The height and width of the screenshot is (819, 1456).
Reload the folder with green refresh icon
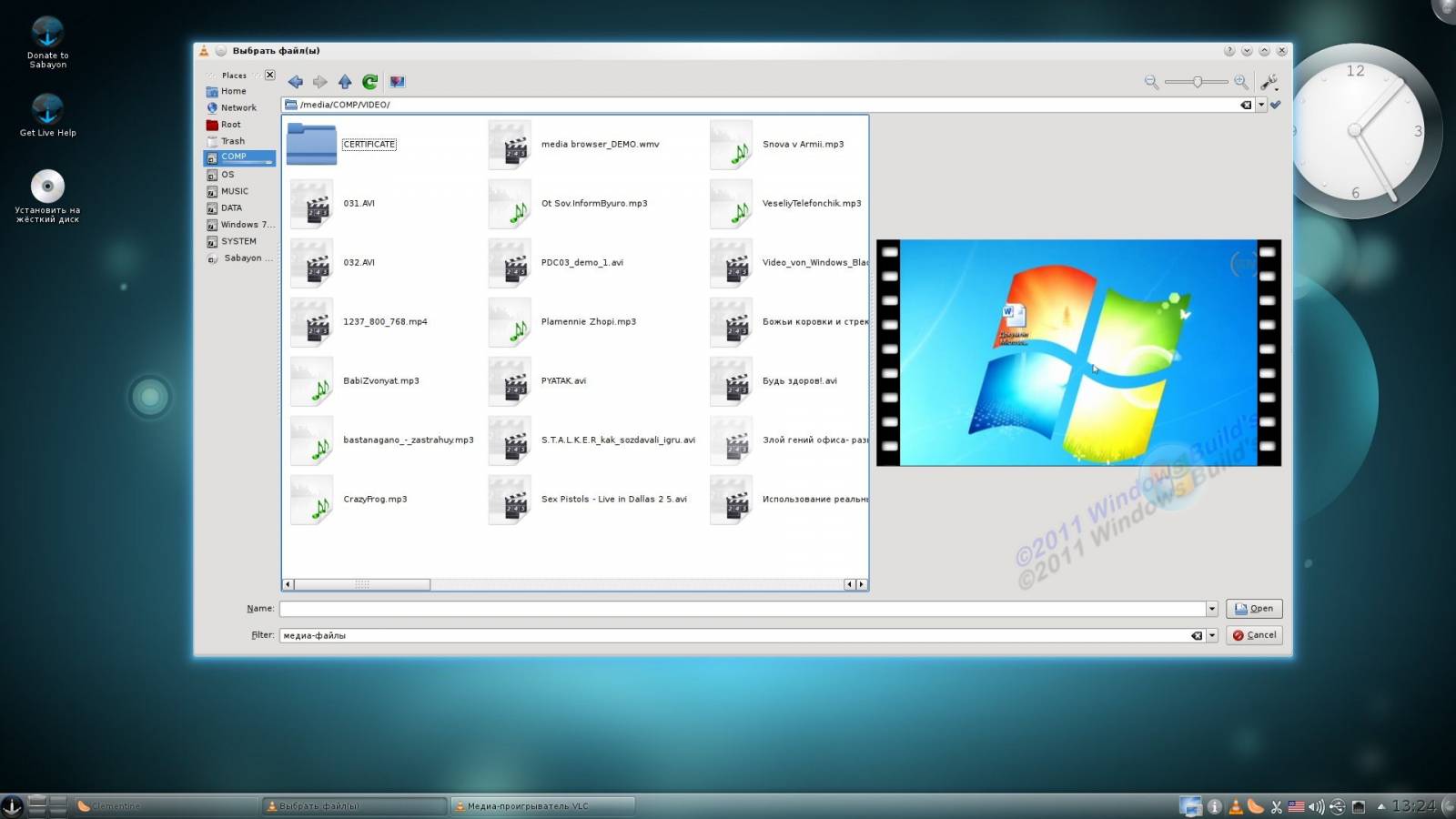(369, 82)
